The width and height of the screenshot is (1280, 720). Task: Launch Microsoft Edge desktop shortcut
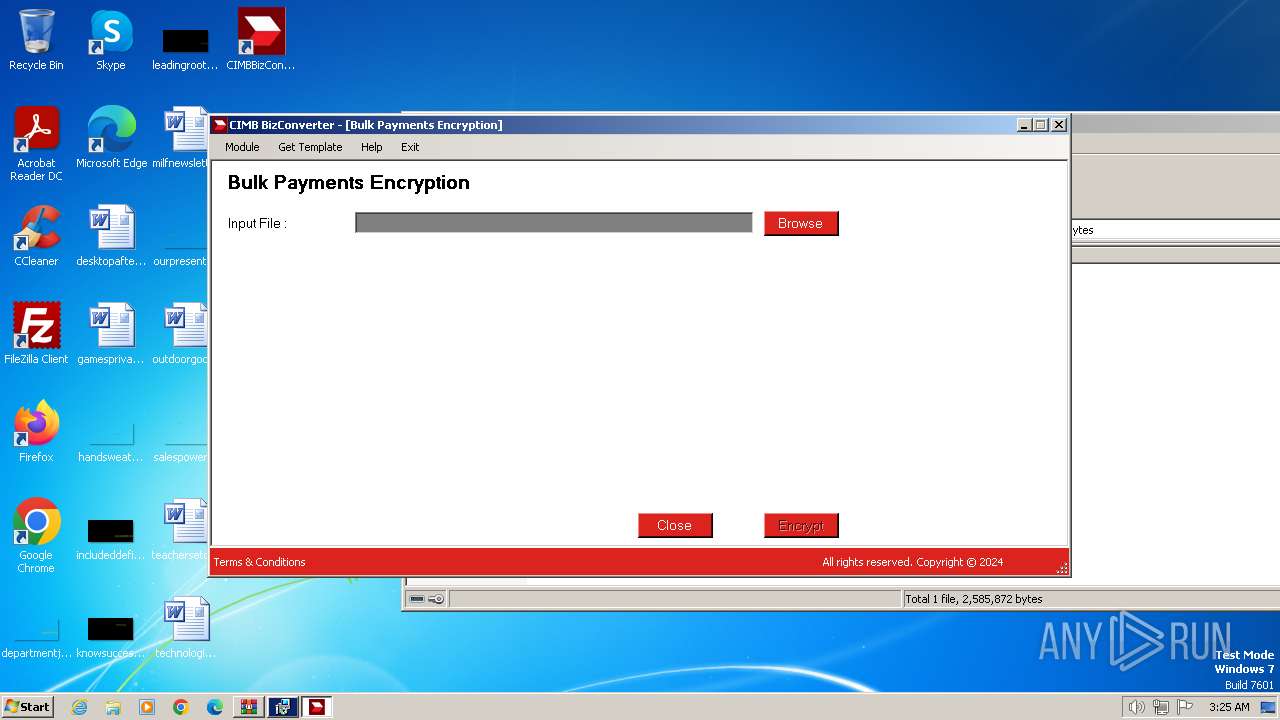click(111, 138)
